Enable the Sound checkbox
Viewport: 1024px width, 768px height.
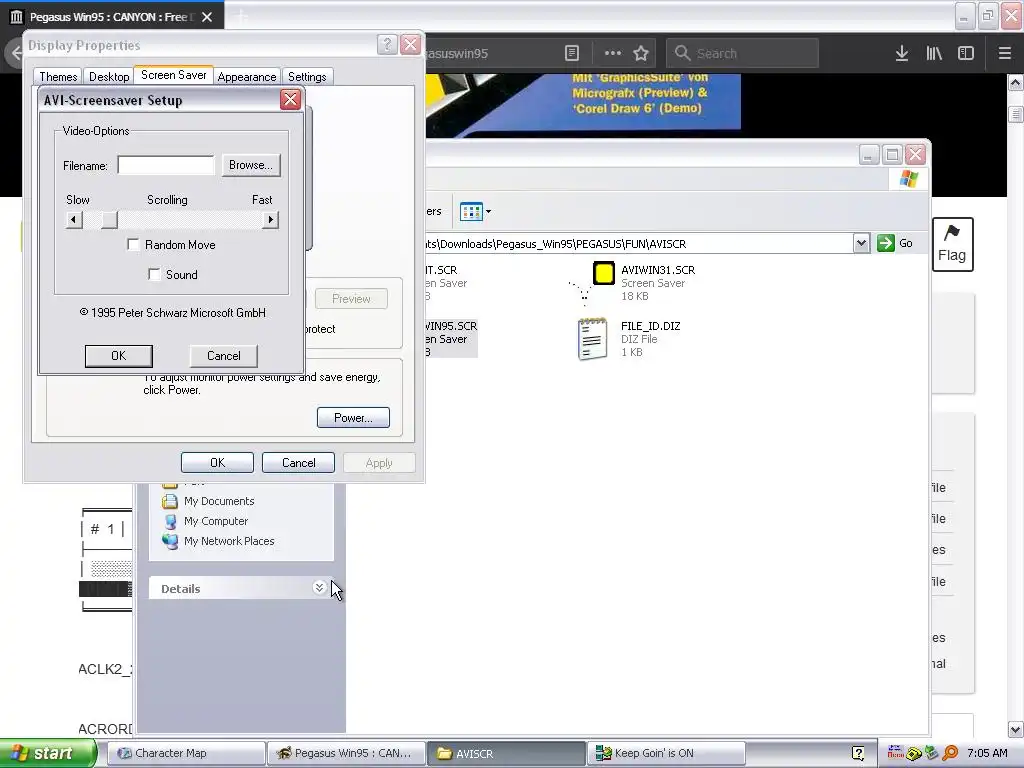[154, 275]
